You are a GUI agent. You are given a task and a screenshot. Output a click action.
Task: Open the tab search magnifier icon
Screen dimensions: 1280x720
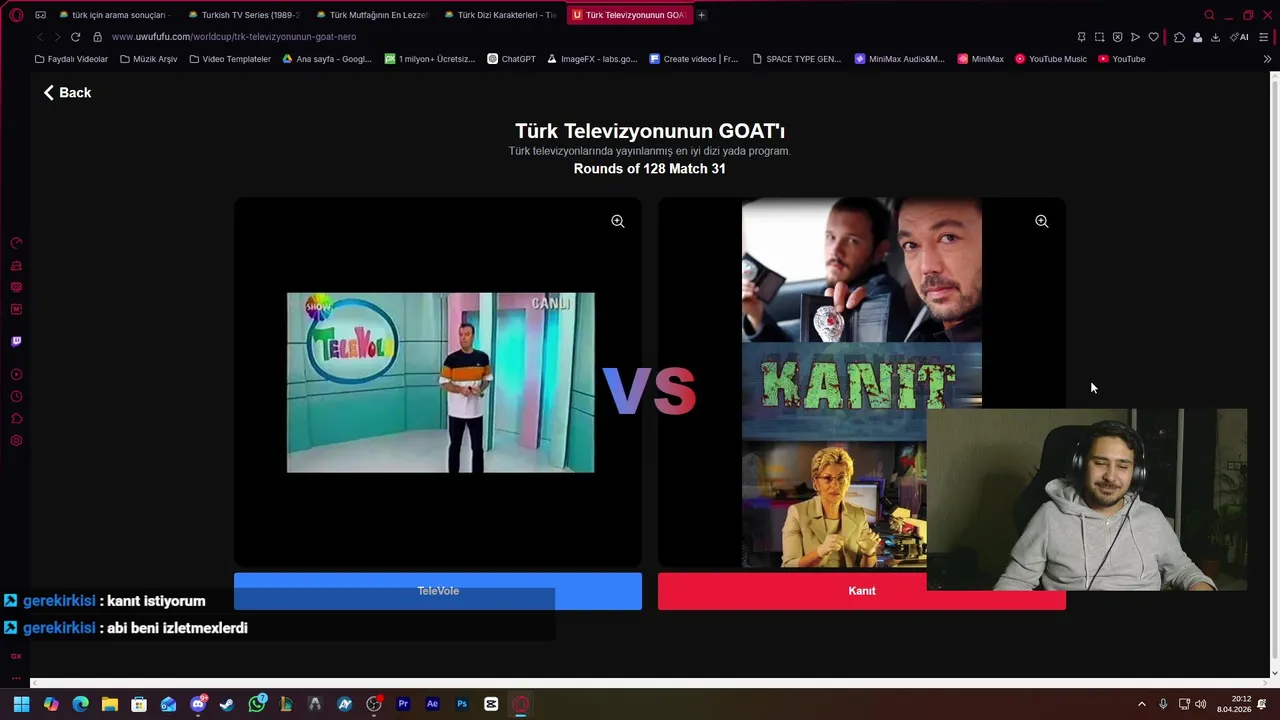pos(1209,15)
